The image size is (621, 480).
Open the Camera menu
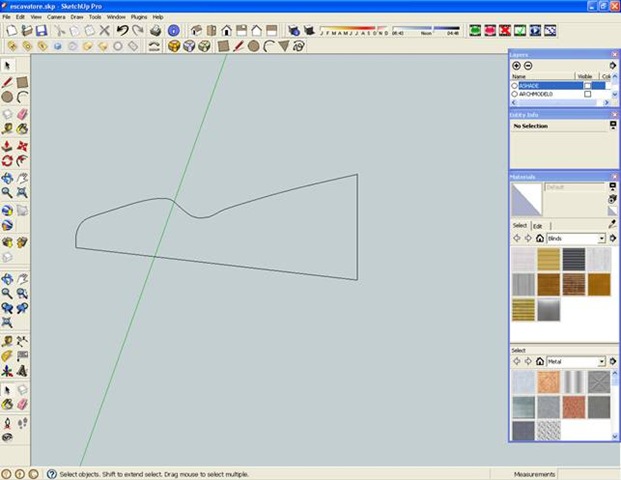coord(56,17)
